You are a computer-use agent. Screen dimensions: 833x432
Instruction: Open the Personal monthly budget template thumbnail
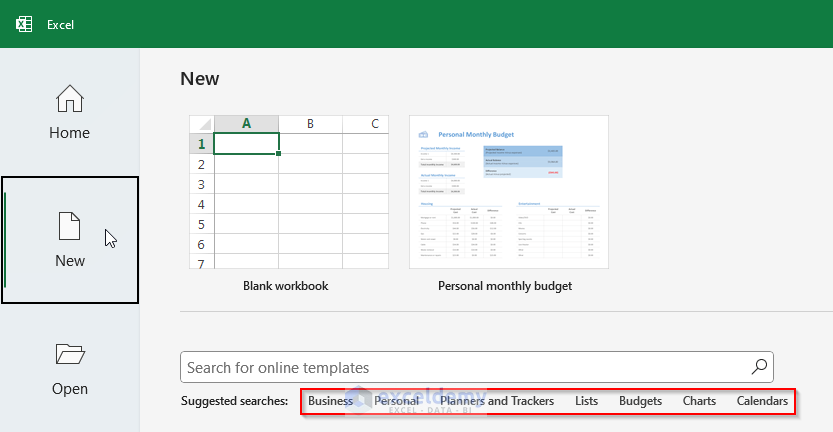pos(509,192)
